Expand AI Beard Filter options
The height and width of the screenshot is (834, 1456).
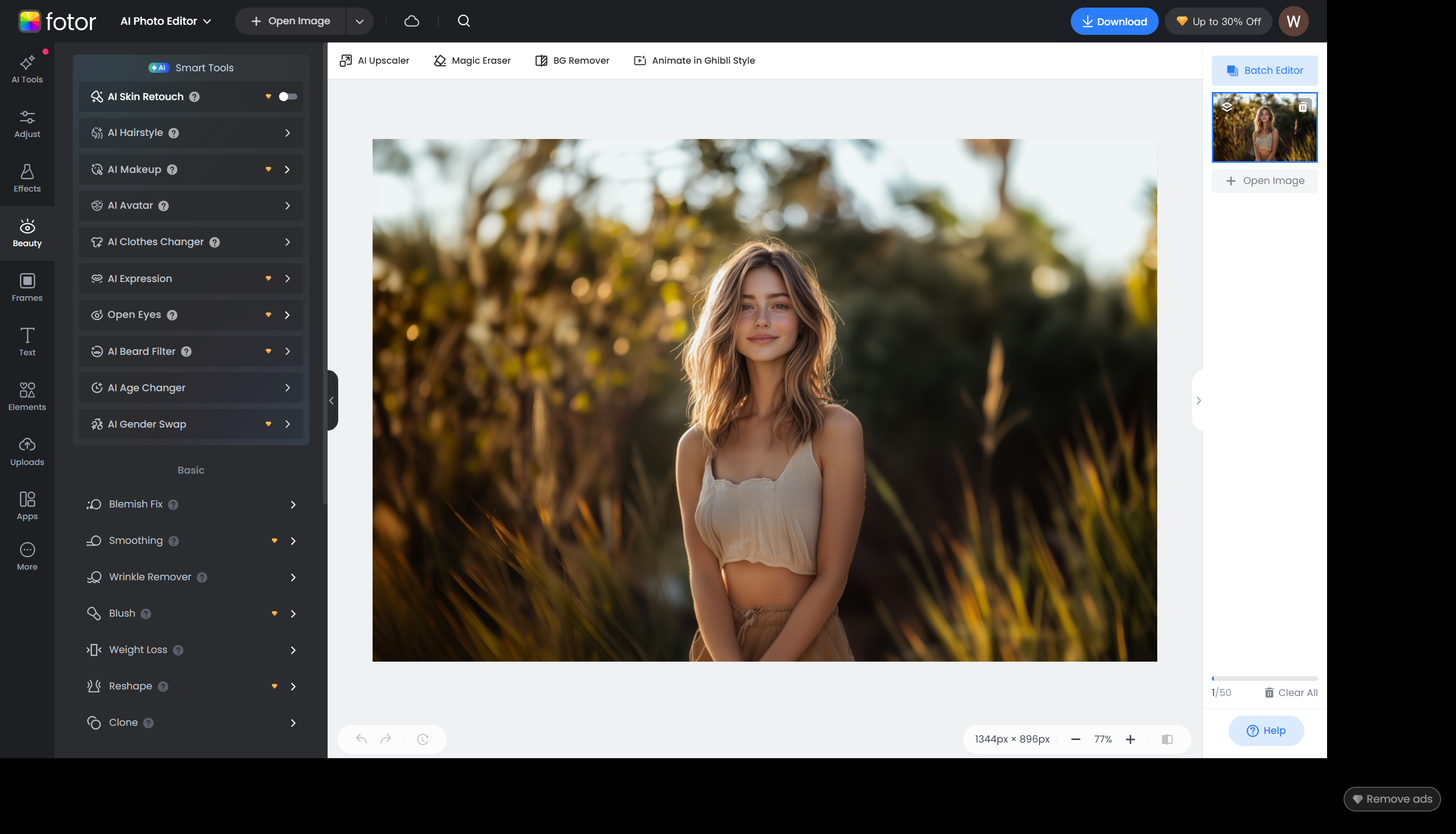[x=288, y=351]
